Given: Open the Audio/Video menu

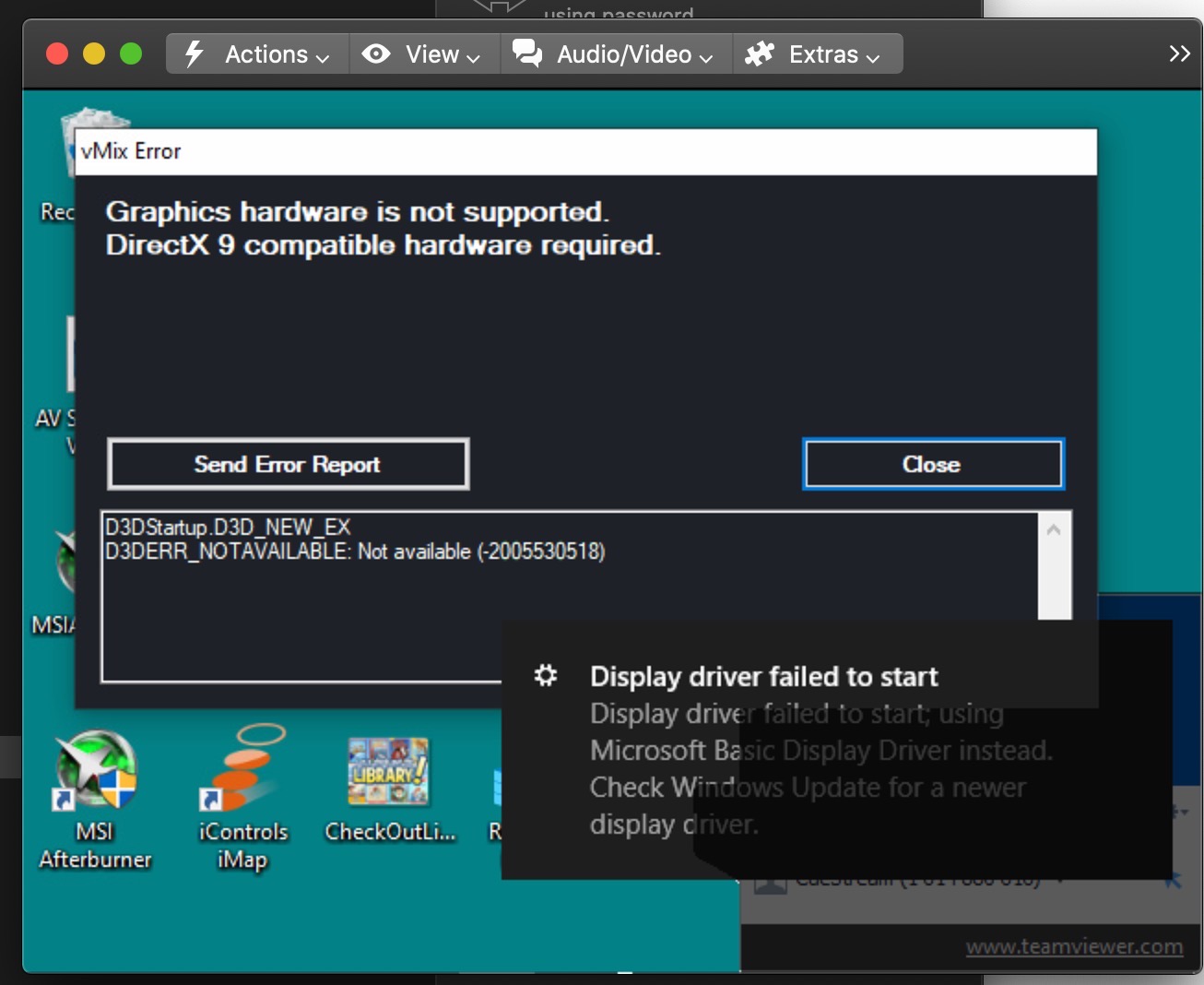Looking at the screenshot, I should 616,54.
